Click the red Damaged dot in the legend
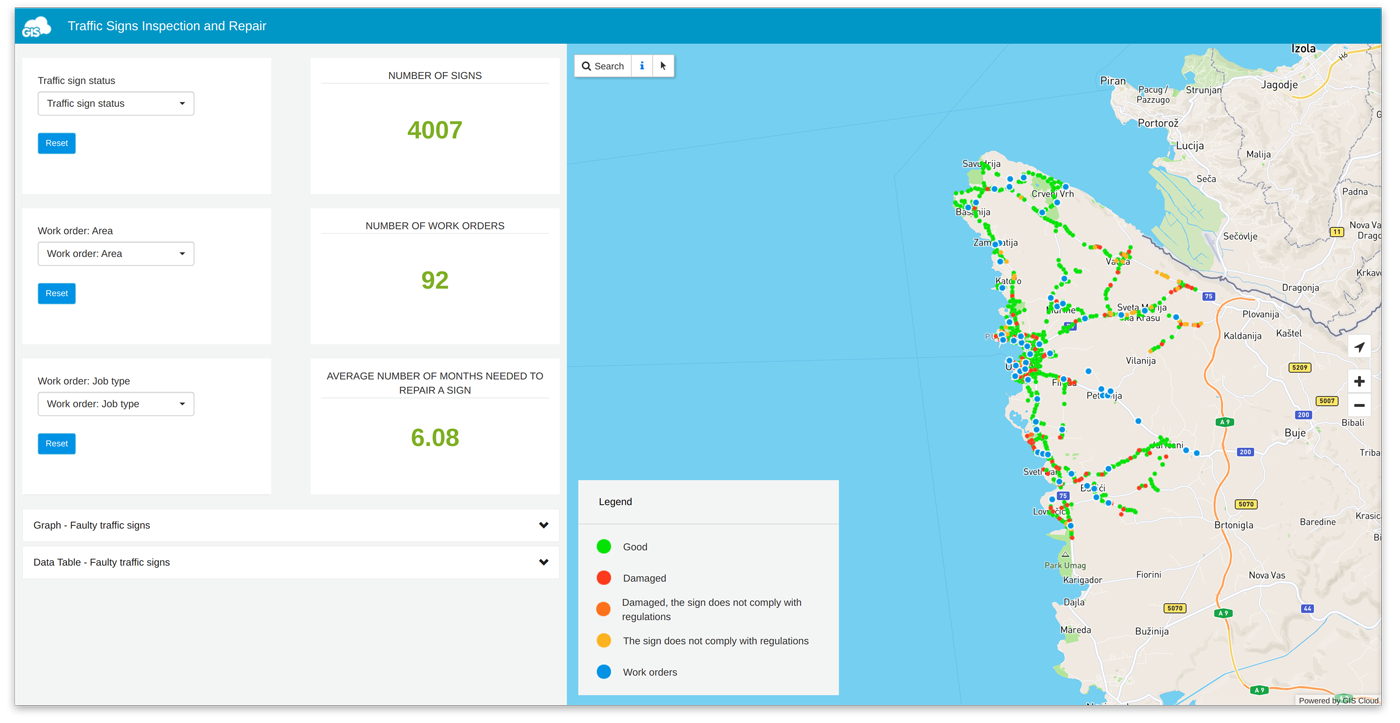Screen dimensions: 1400x723 [x=603, y=577]
